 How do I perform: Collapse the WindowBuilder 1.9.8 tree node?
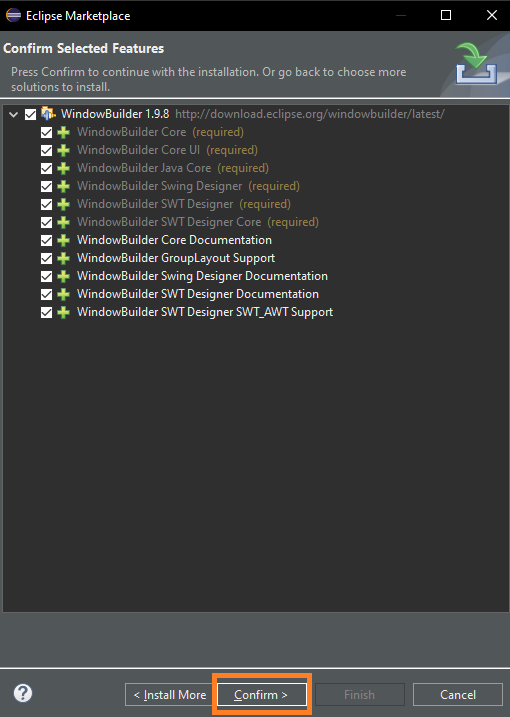(x=14, y=114)
